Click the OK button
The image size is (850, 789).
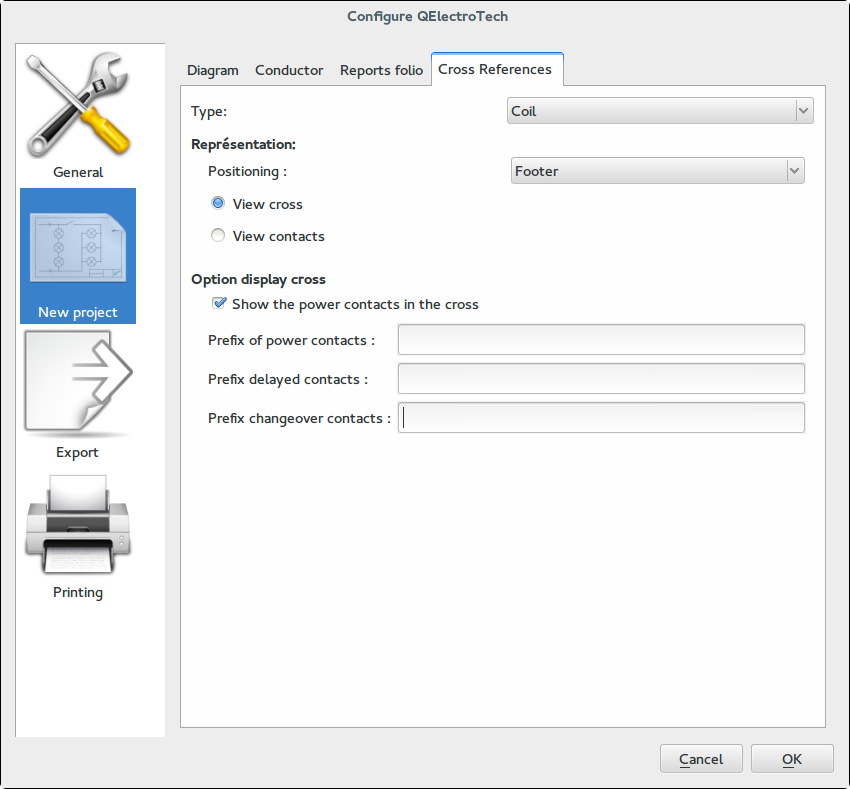pos(792,759)
